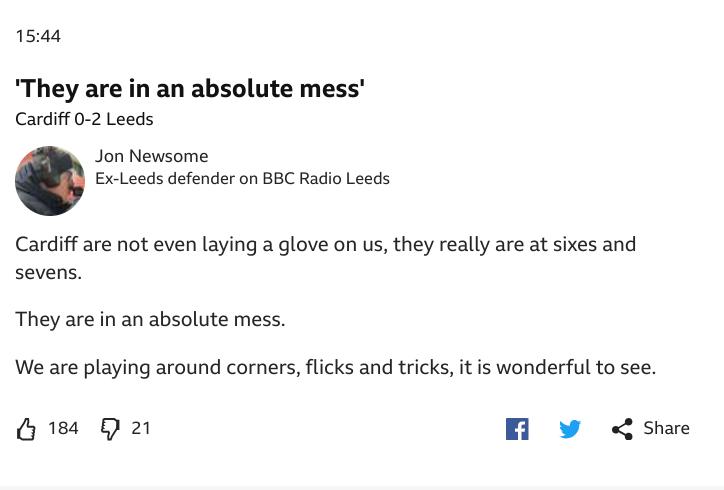Open the headline 'They are in an absolute mess'
Screen dimensions: 724x490
click(190, 88)
